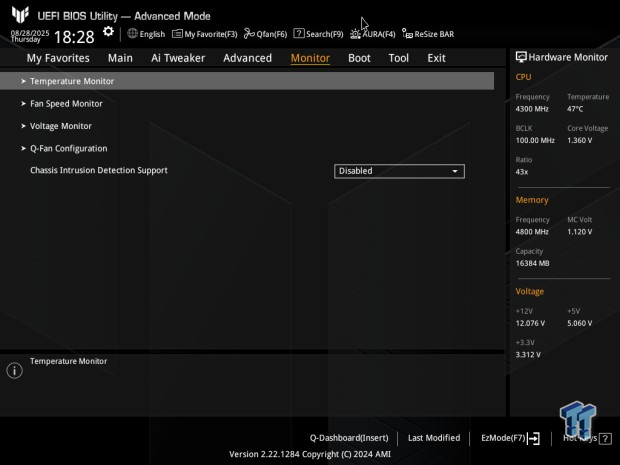Viewport: 620px width, 465px height.
Task: Click Core Voltage value 1.360 V
Action: coord(580,140)
